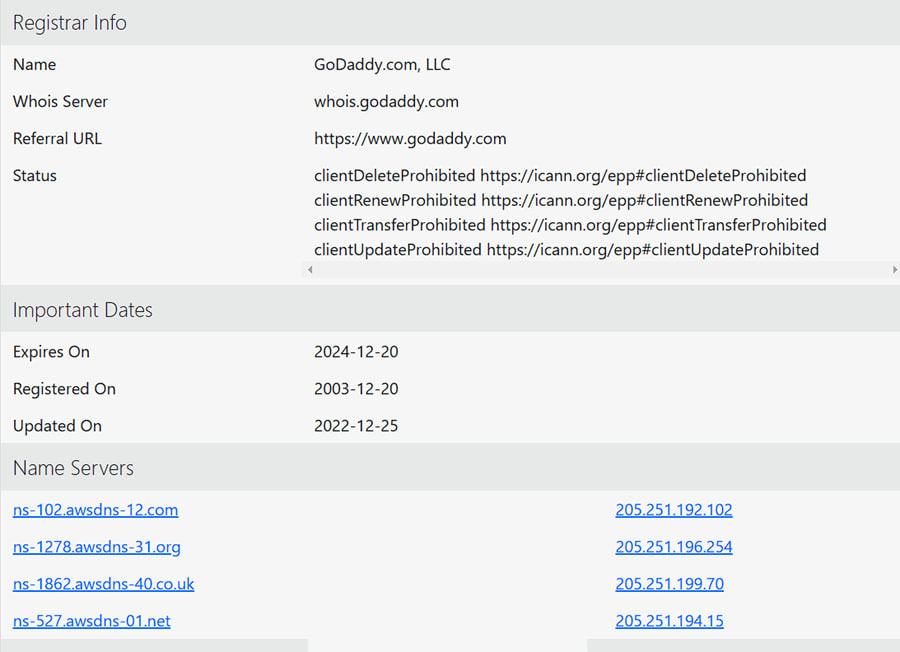The image size is (900, 652).
Task: Click the expiry date 2024-12-20
Action: (356, 352)
